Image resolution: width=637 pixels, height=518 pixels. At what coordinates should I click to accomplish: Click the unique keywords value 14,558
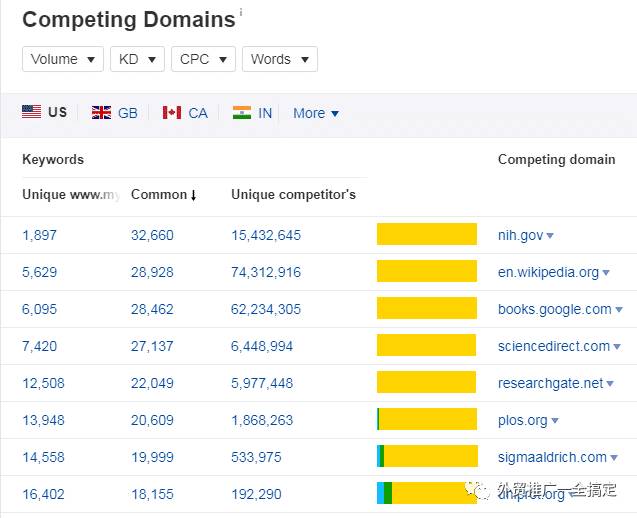pyautogui.click(x=43, y=457)
